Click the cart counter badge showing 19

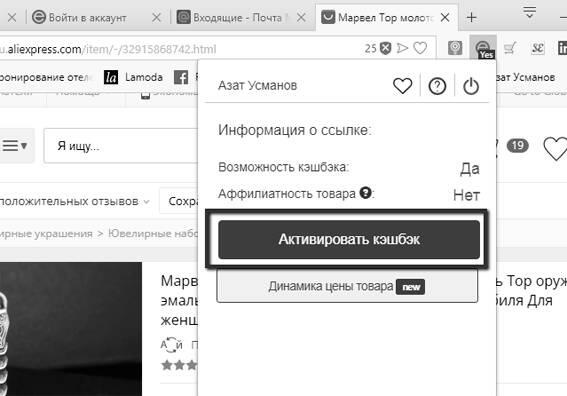click(x=517, y=145)
